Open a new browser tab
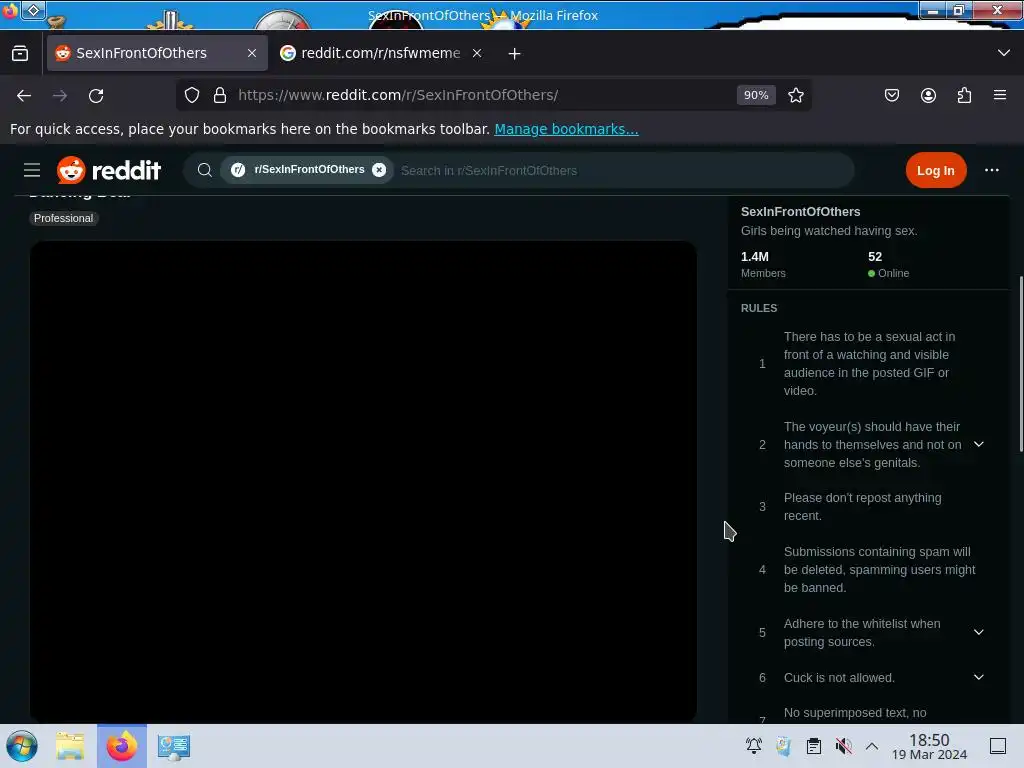This screenshot has height=768, width=1024. [515, 54]
